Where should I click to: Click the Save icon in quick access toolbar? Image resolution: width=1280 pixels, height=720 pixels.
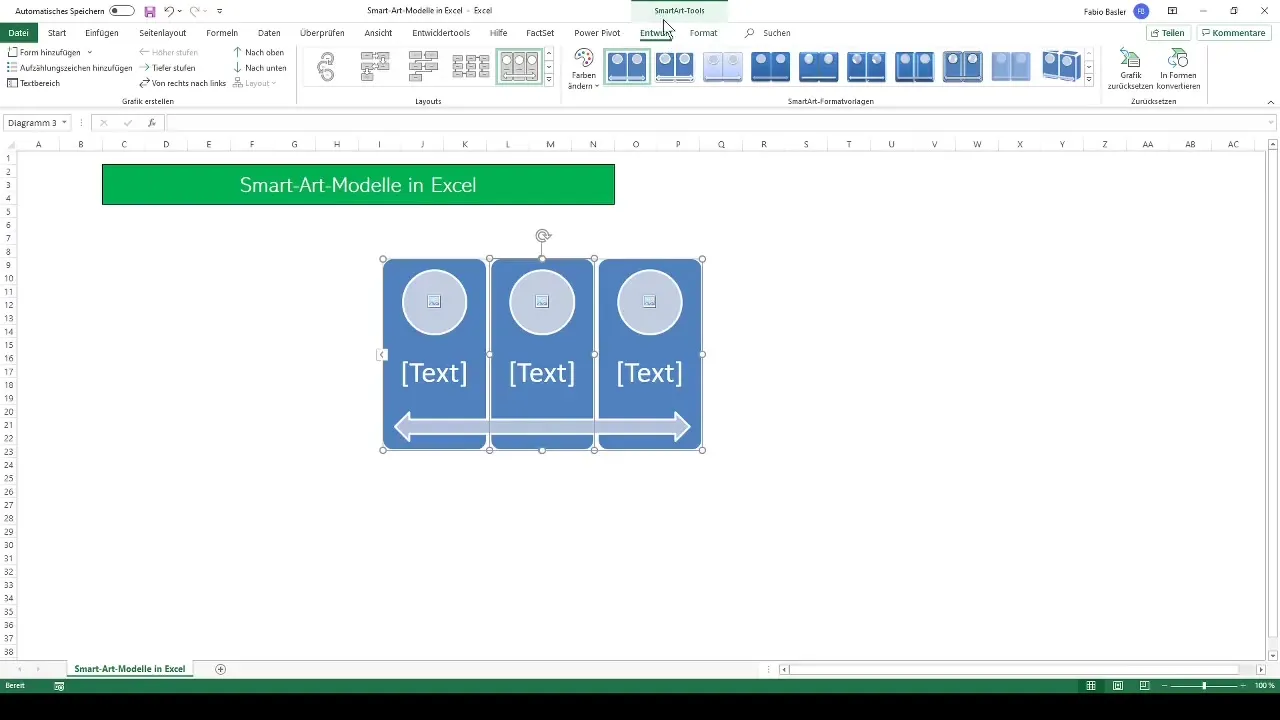click(150, 11)
